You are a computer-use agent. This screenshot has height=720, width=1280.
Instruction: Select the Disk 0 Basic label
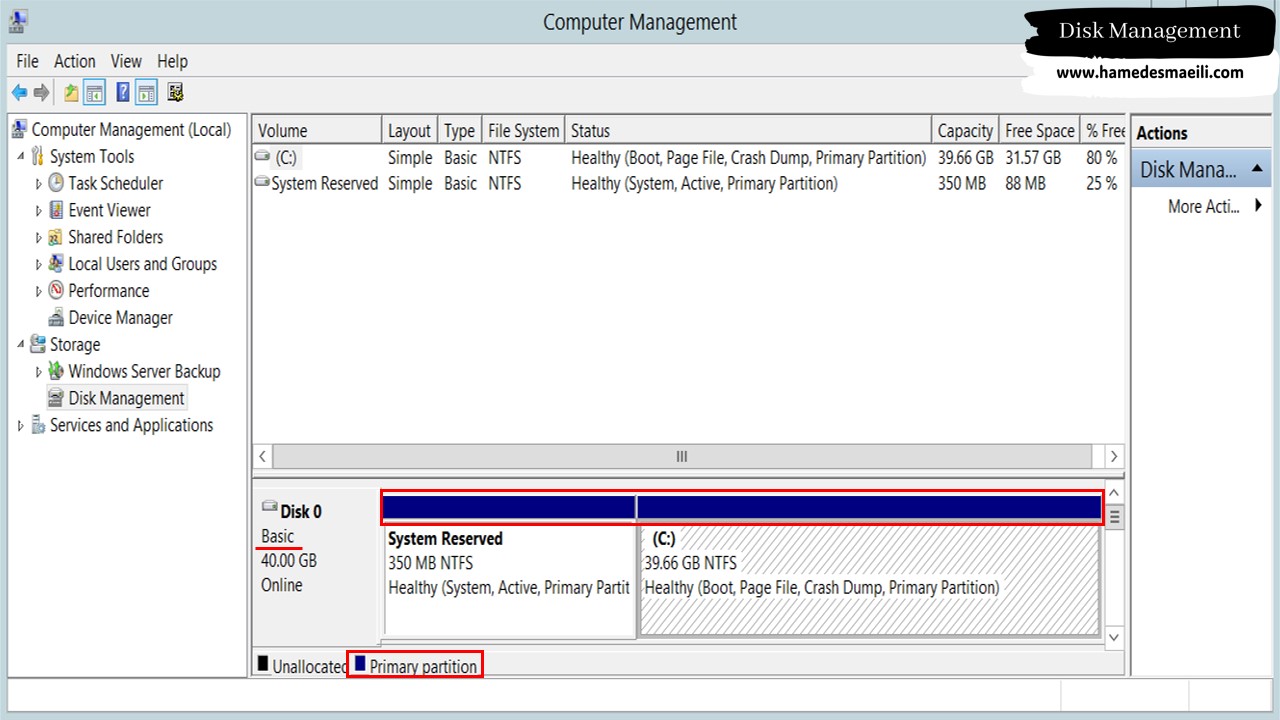(278, 536)
